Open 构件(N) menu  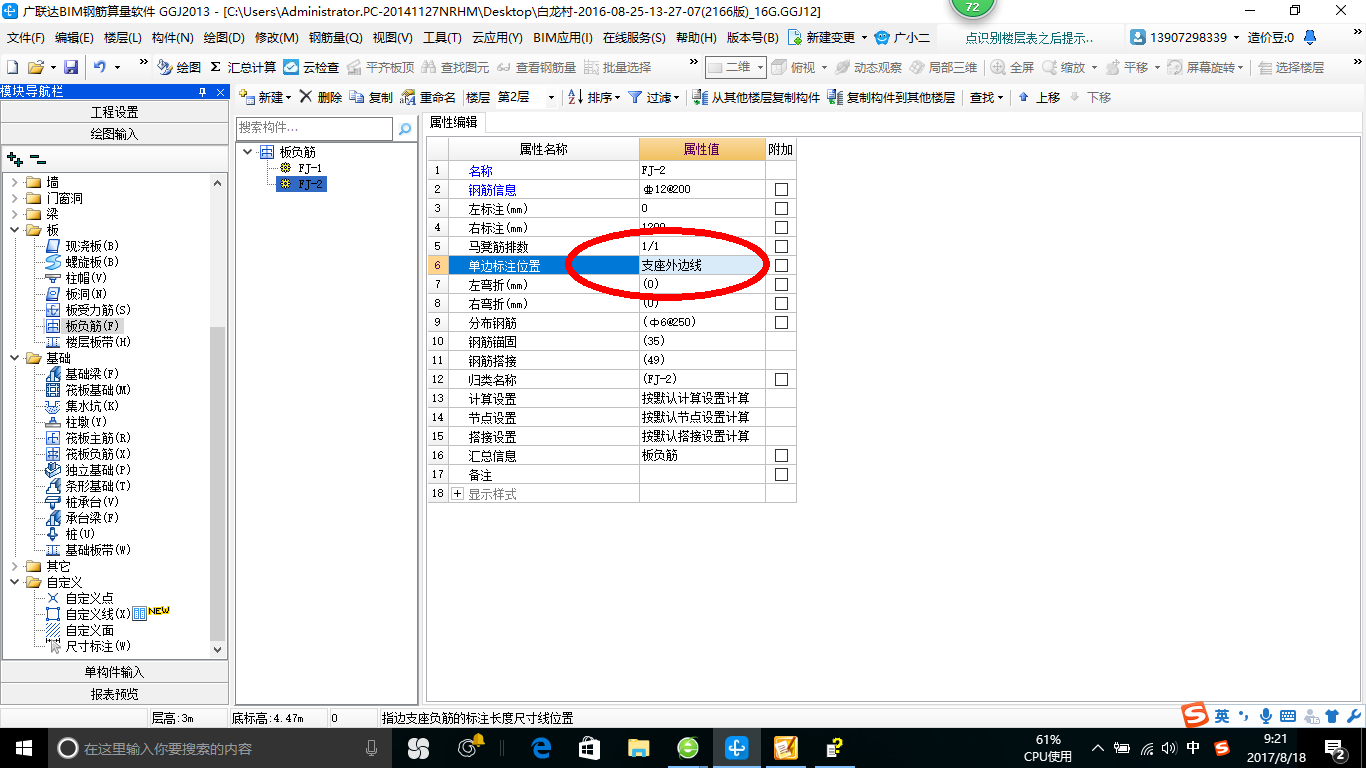172,38
